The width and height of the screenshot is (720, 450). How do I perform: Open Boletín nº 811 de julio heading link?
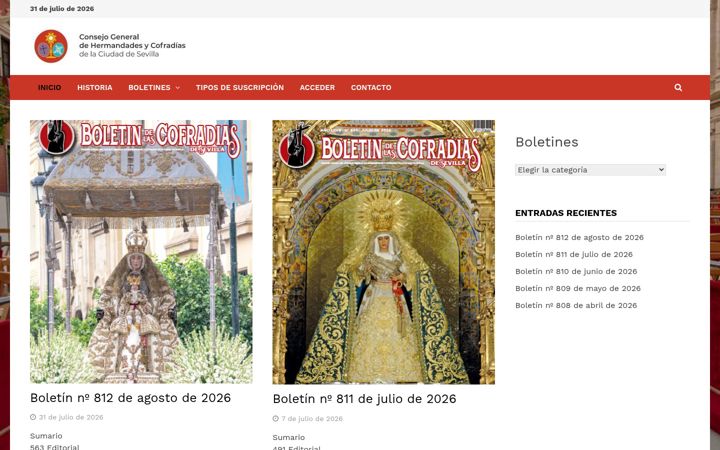[365, 399]
